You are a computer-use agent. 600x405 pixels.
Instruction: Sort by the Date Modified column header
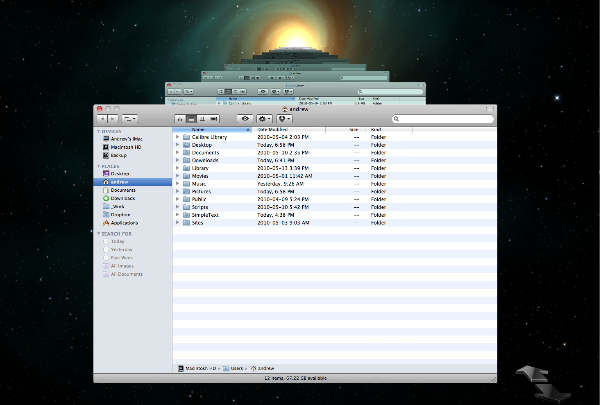click(x=289, y=130)
